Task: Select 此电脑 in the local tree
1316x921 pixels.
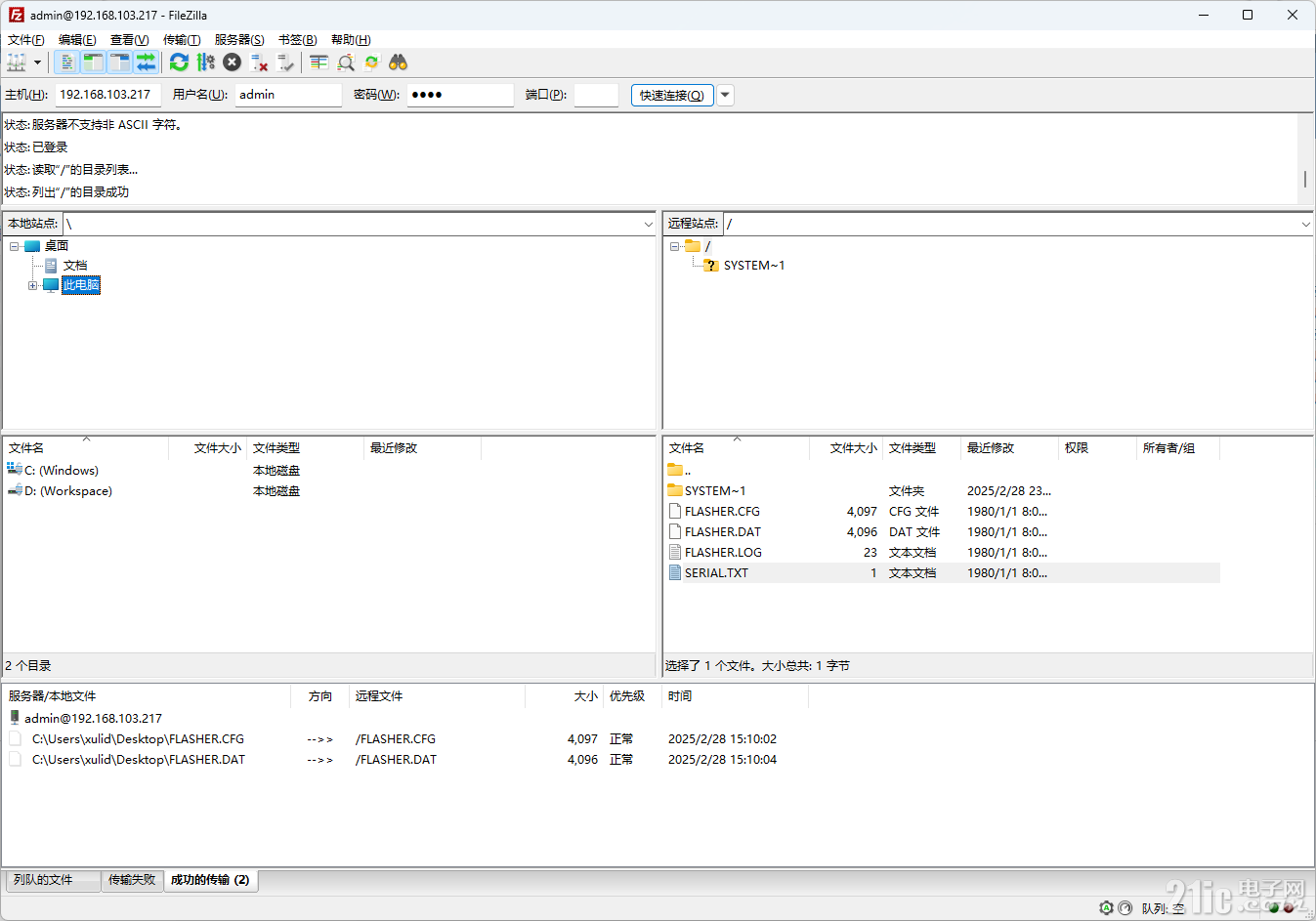Action: 81,285
